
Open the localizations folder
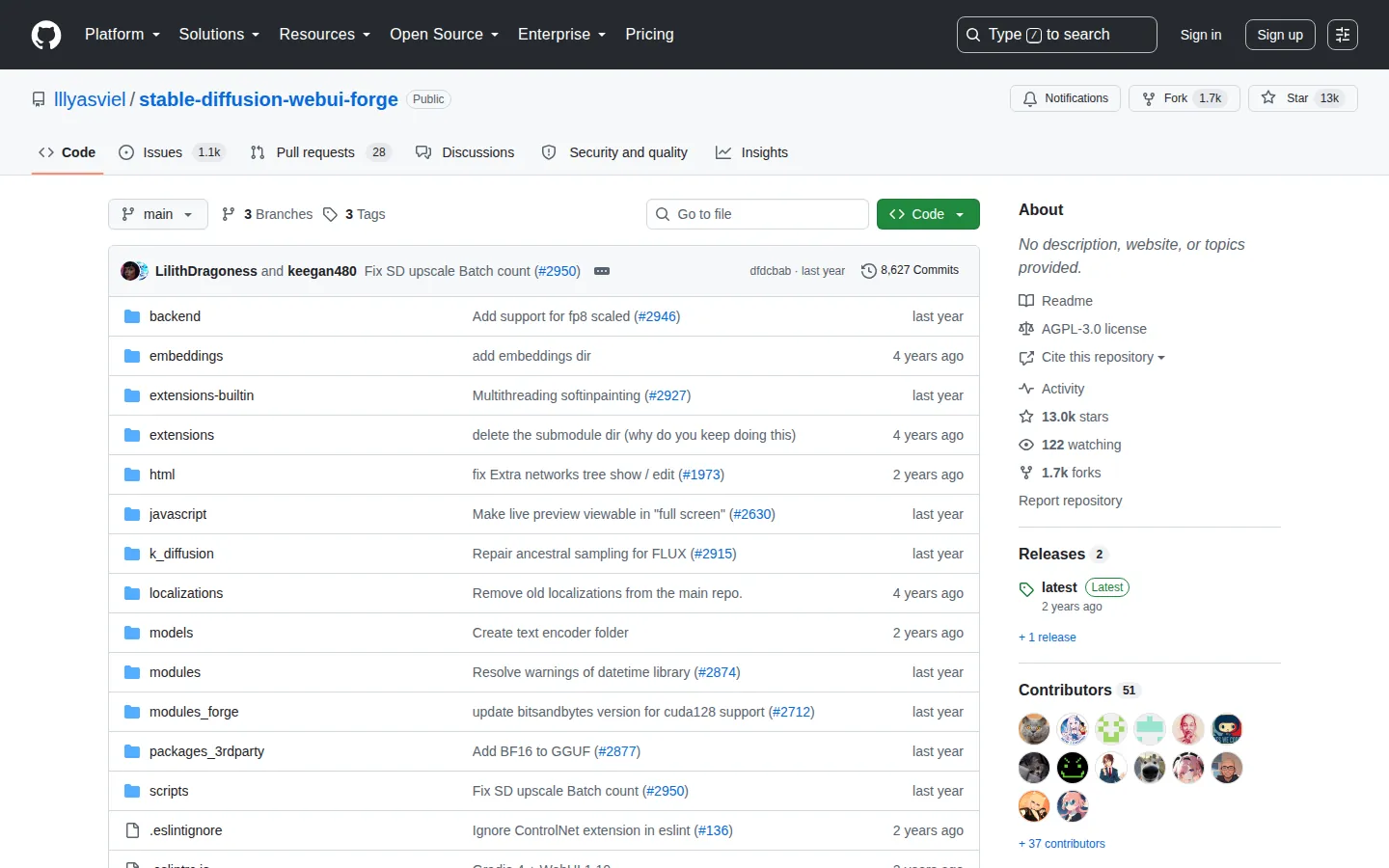(186, 593)
